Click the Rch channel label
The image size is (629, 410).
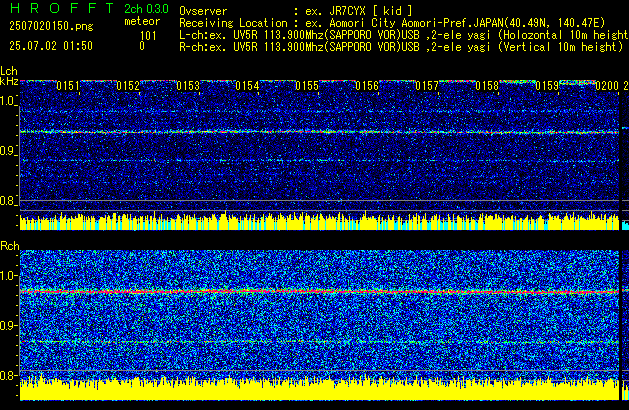point(10,246)
